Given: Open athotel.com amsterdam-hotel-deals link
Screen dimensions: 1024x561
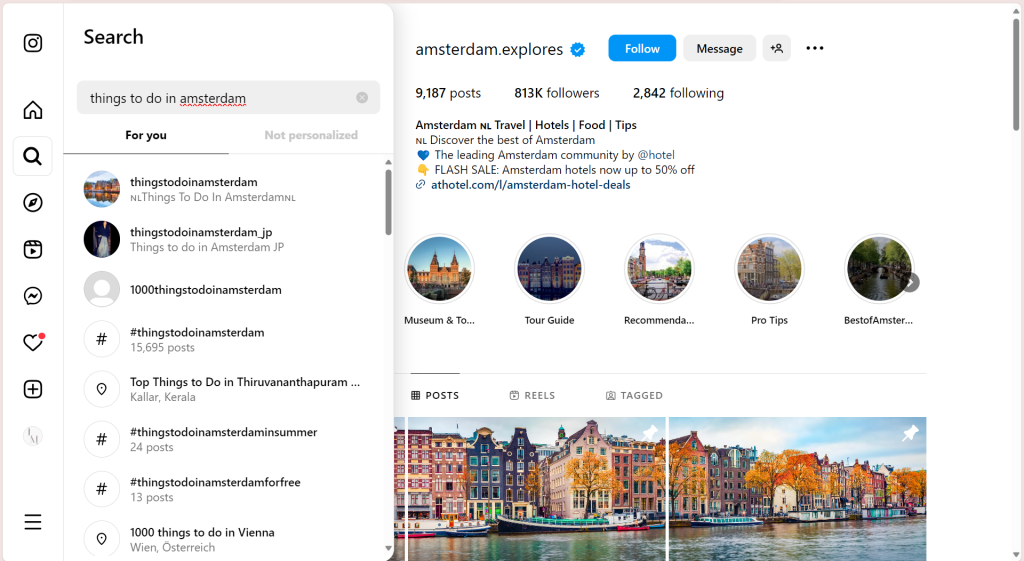Looking at the screenshot, I should (530, 185).
